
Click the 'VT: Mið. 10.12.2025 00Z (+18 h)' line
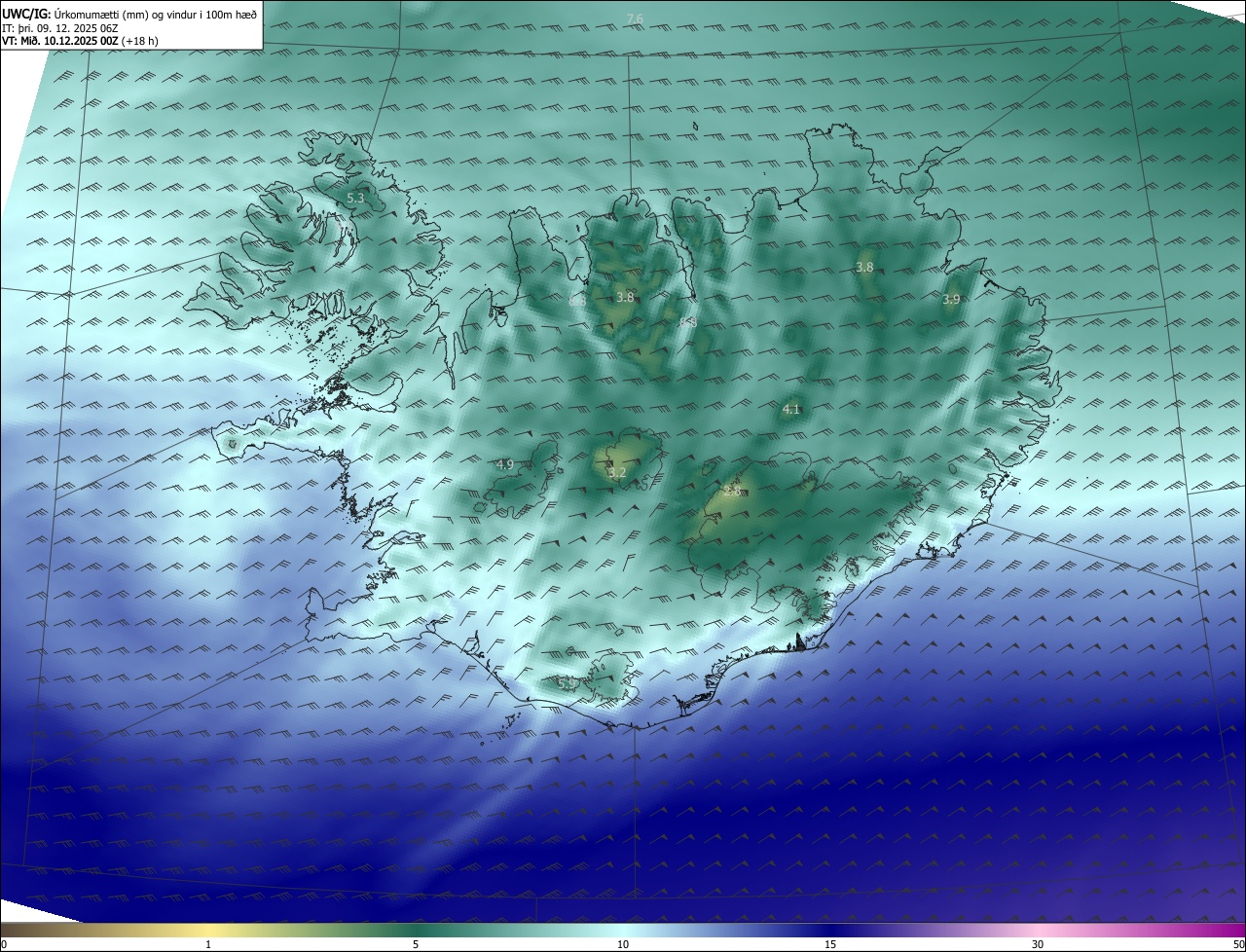[x=81, y=41]
